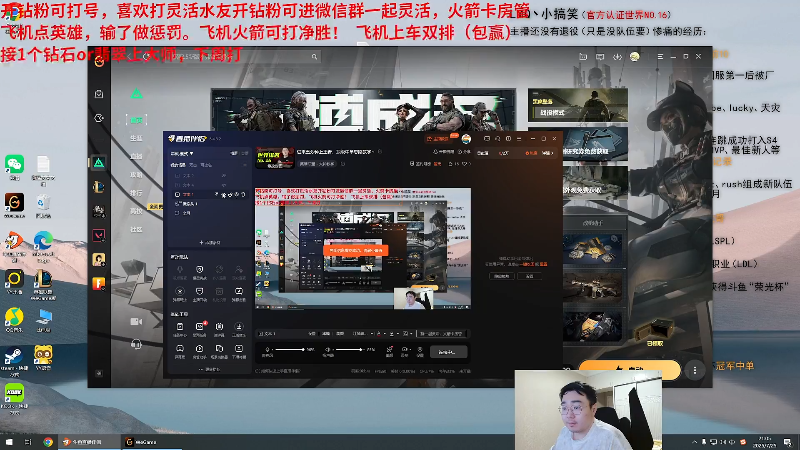Open the download-arrow live tool icon
Screen dimensions: 800x450
tap(238, 329)
